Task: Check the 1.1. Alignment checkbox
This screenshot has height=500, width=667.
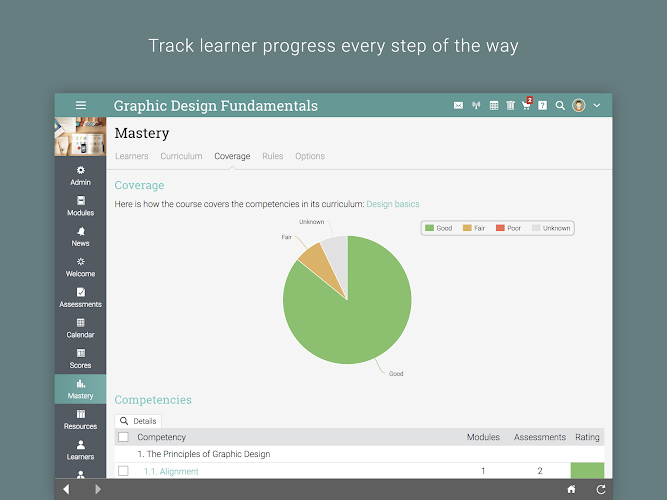Action: [123, 471]
